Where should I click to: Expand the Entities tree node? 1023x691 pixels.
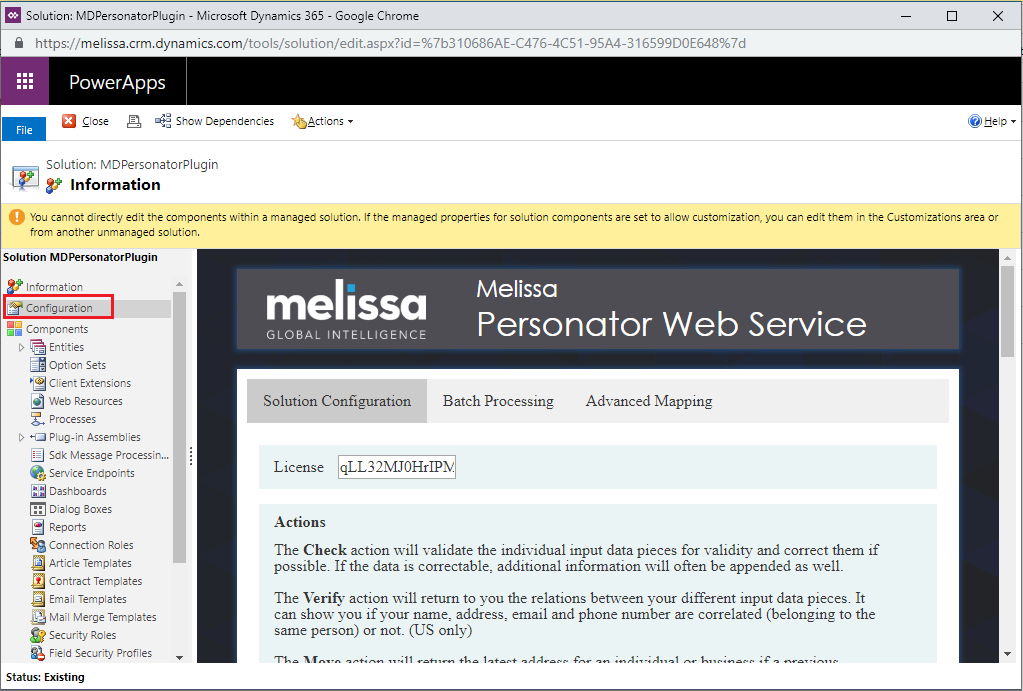22,347
